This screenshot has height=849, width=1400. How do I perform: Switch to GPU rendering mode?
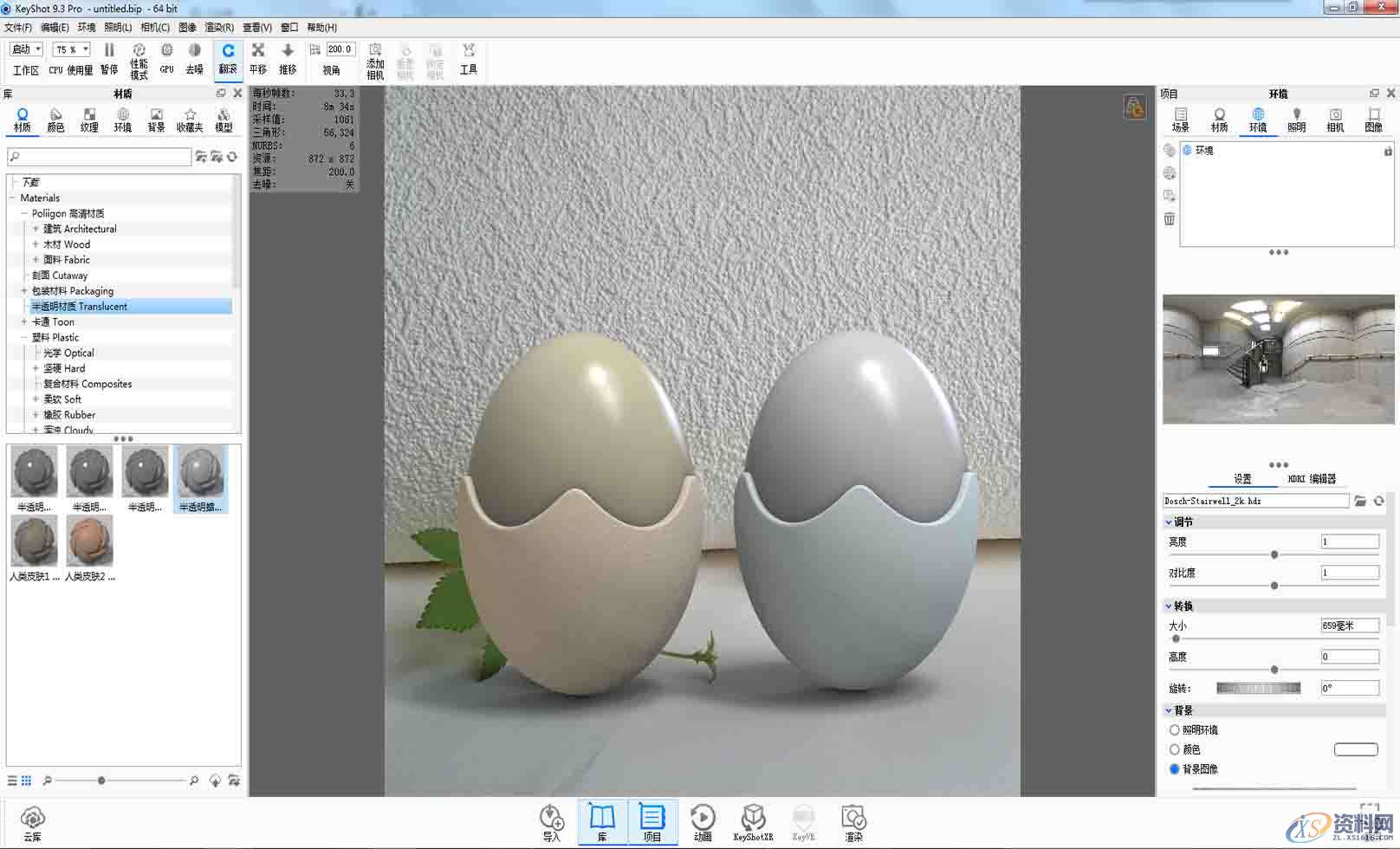click(x=165, y=58)
